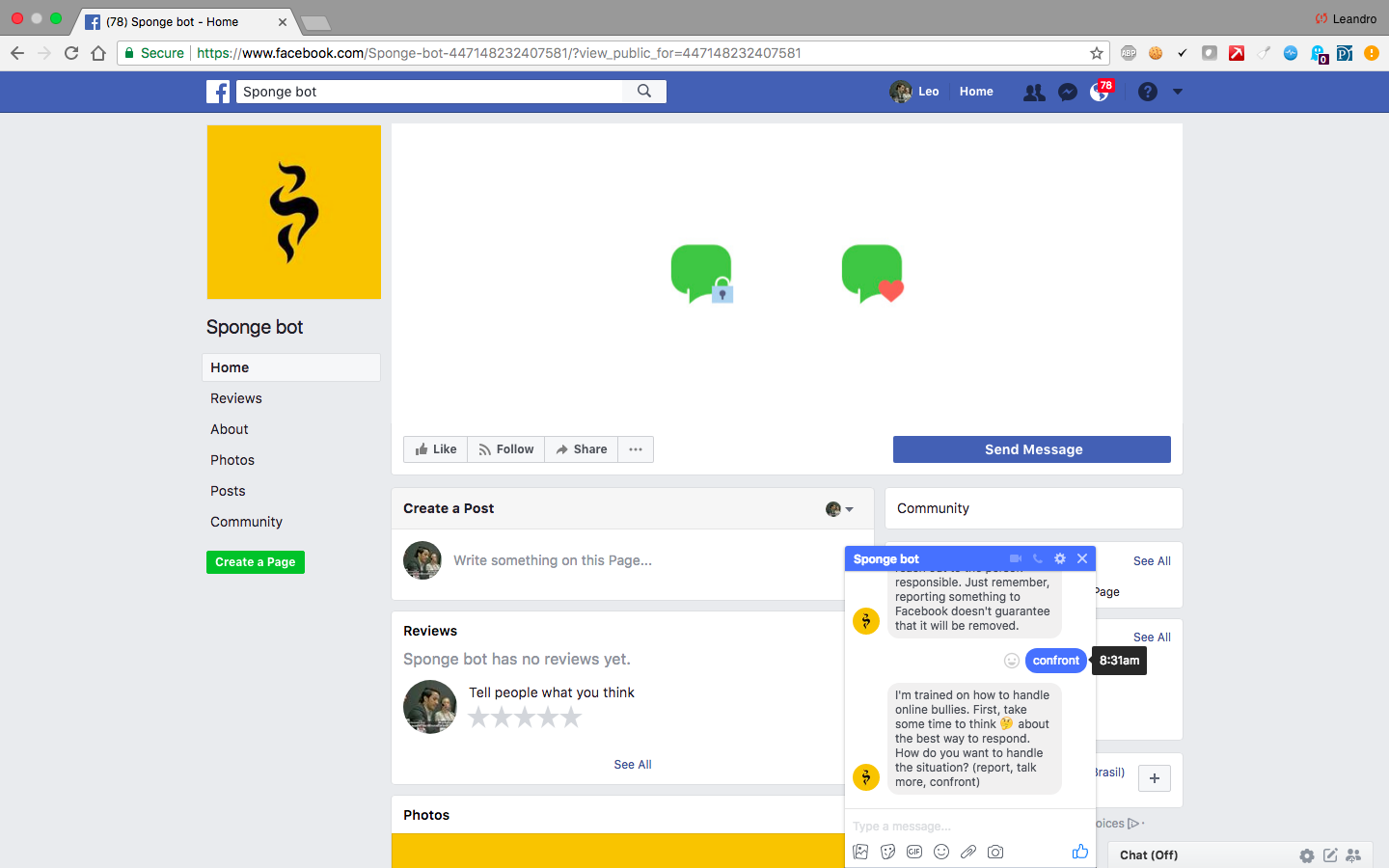Image resolution: width=1389 pixels, height=868 pixels.
Task: Rate five stars in Reviews
Action: coord(571,718)
